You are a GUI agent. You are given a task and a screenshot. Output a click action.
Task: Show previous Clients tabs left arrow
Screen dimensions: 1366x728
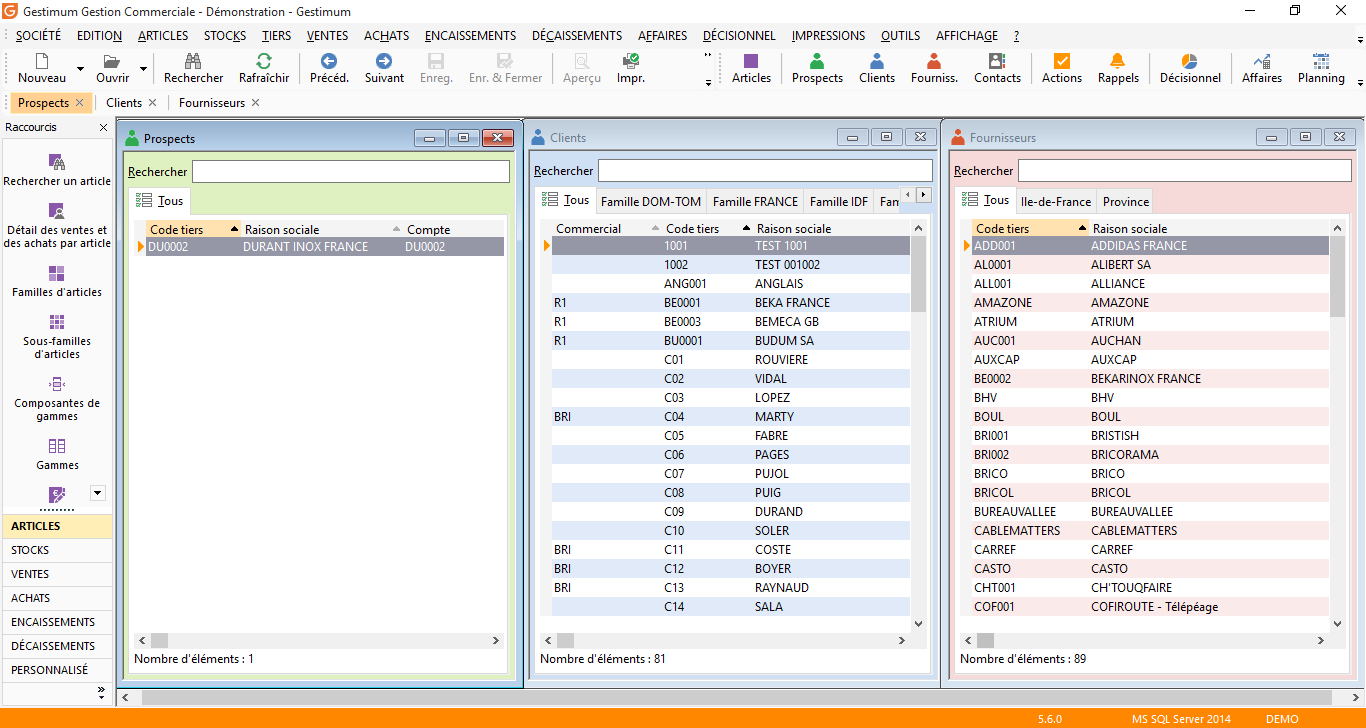coord(908,194)
